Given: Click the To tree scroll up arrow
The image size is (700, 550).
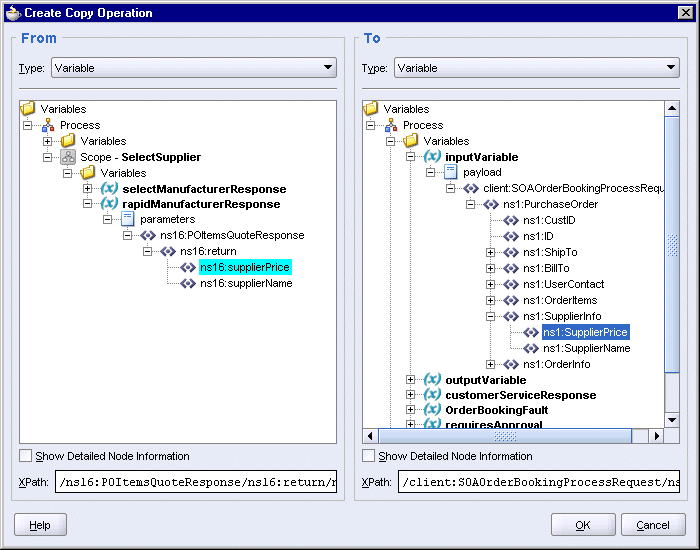Looking at the screenshot, I should (672, 108).
